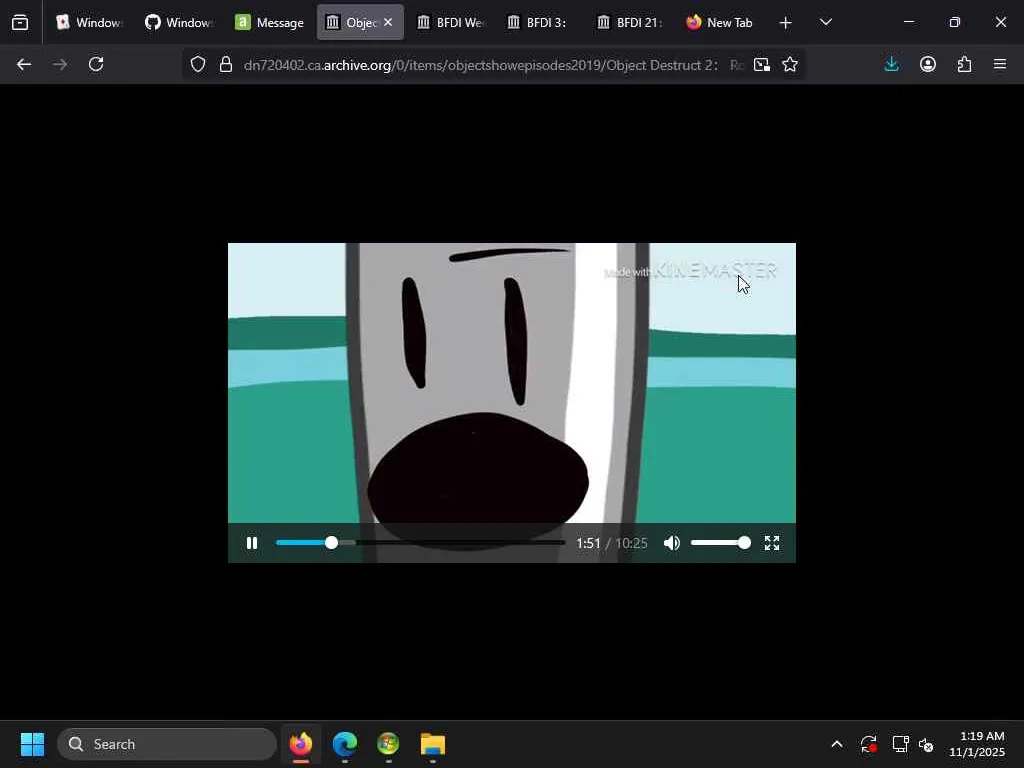Reload the current page
Screen dimensions: 1024x768
96,64
